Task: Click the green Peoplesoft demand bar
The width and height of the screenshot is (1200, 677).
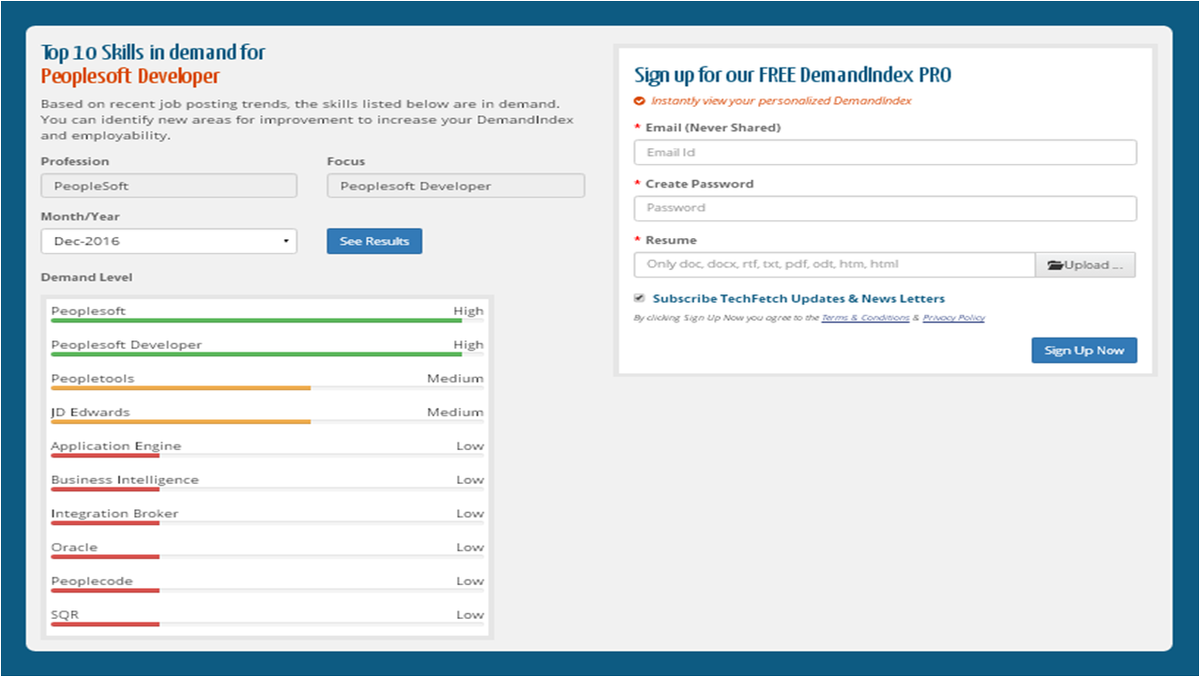Action: click(x=256, y=321)
